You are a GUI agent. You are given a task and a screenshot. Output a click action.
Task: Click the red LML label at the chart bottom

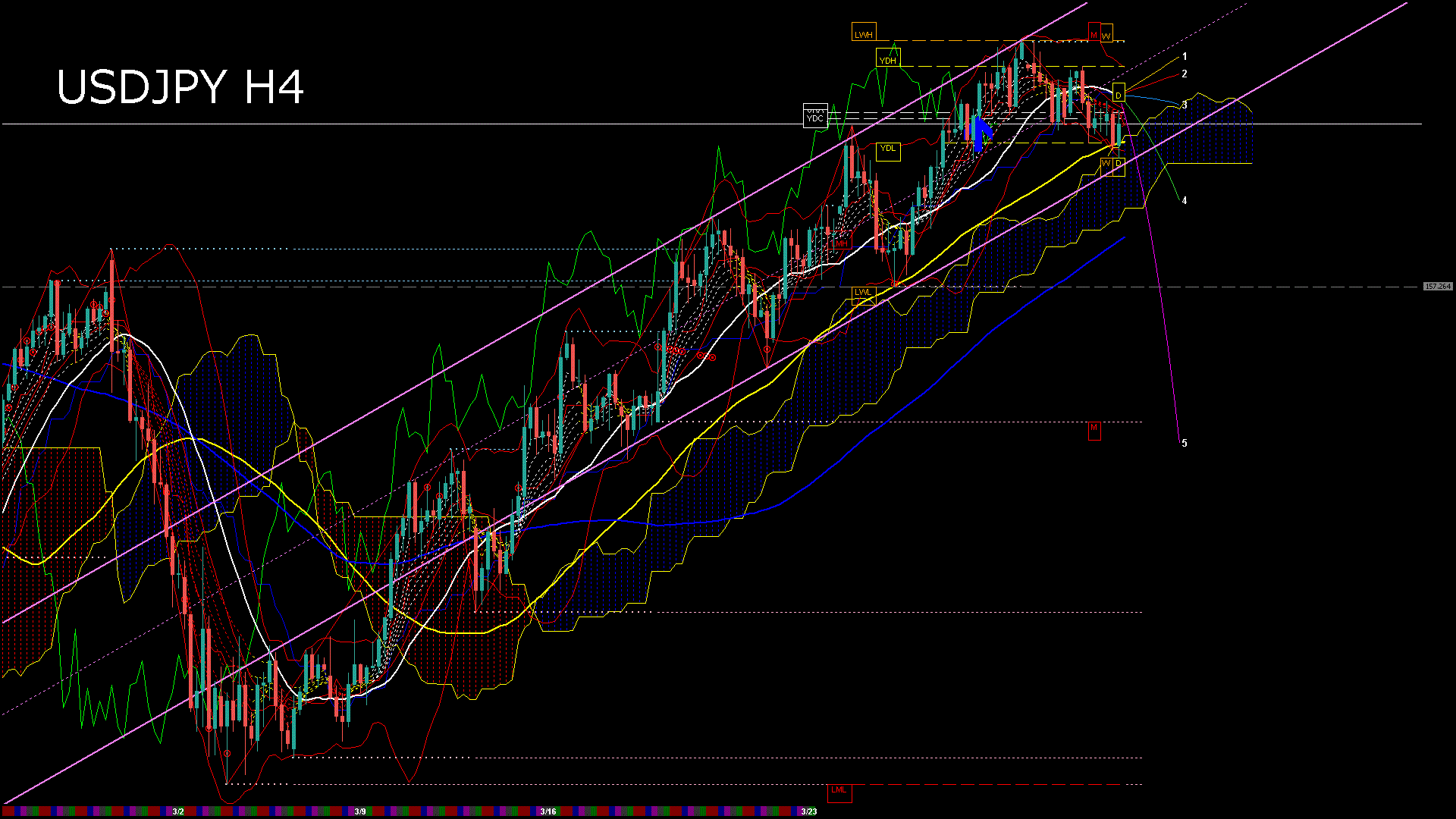click(x=839, y=790)
